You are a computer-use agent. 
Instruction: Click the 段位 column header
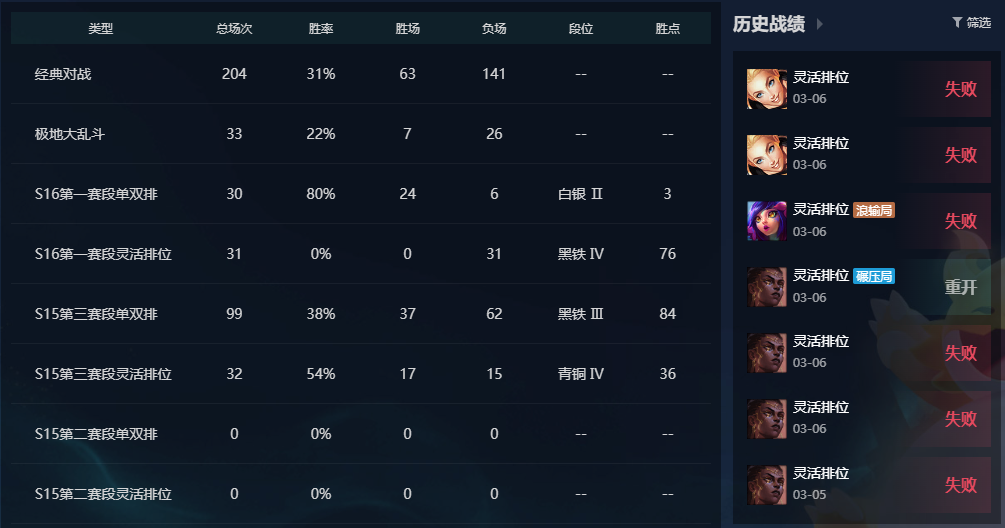(x=581, y=29)
